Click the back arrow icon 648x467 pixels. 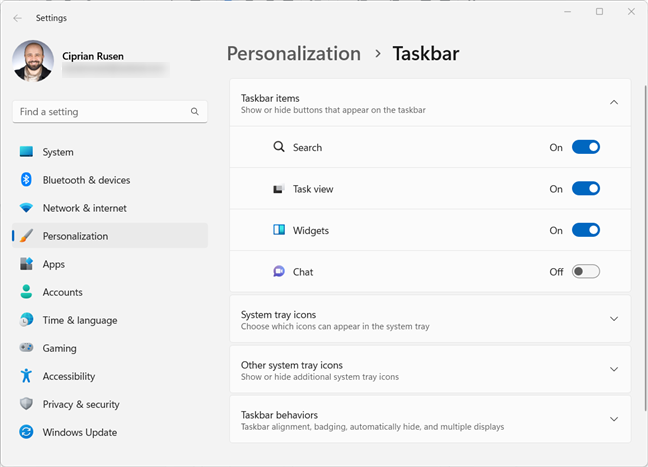17,18
